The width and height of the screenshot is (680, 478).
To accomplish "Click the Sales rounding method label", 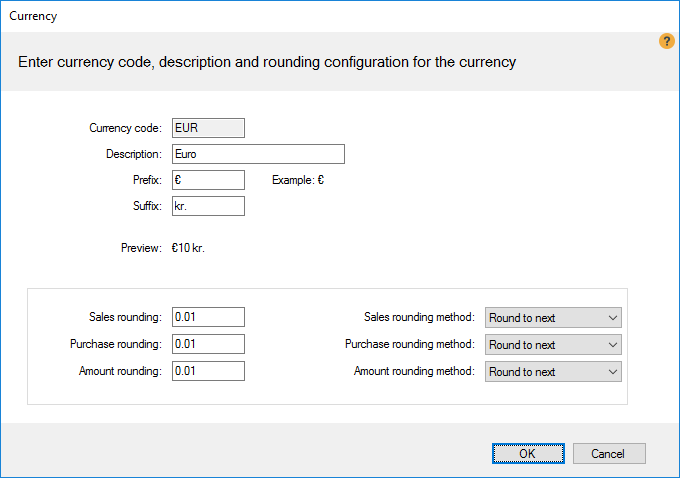I will pyautogui.click(x=418, y=317).
